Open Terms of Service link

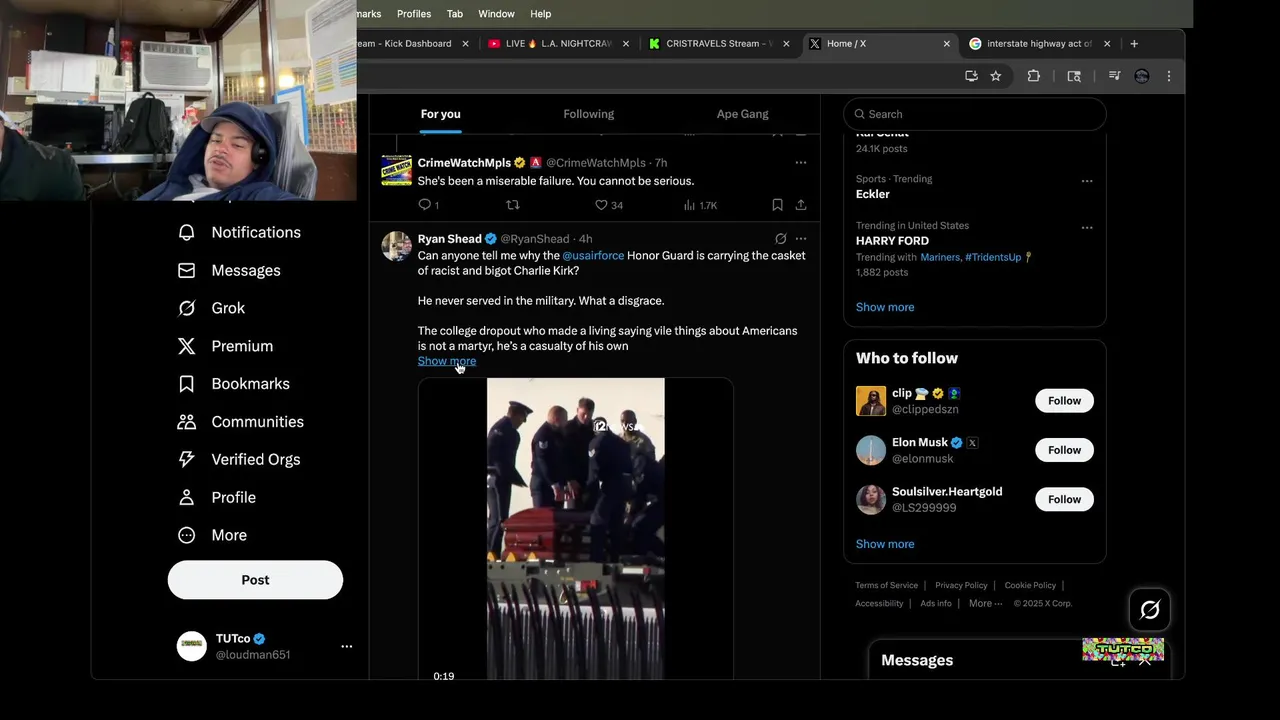pos(886,585)
